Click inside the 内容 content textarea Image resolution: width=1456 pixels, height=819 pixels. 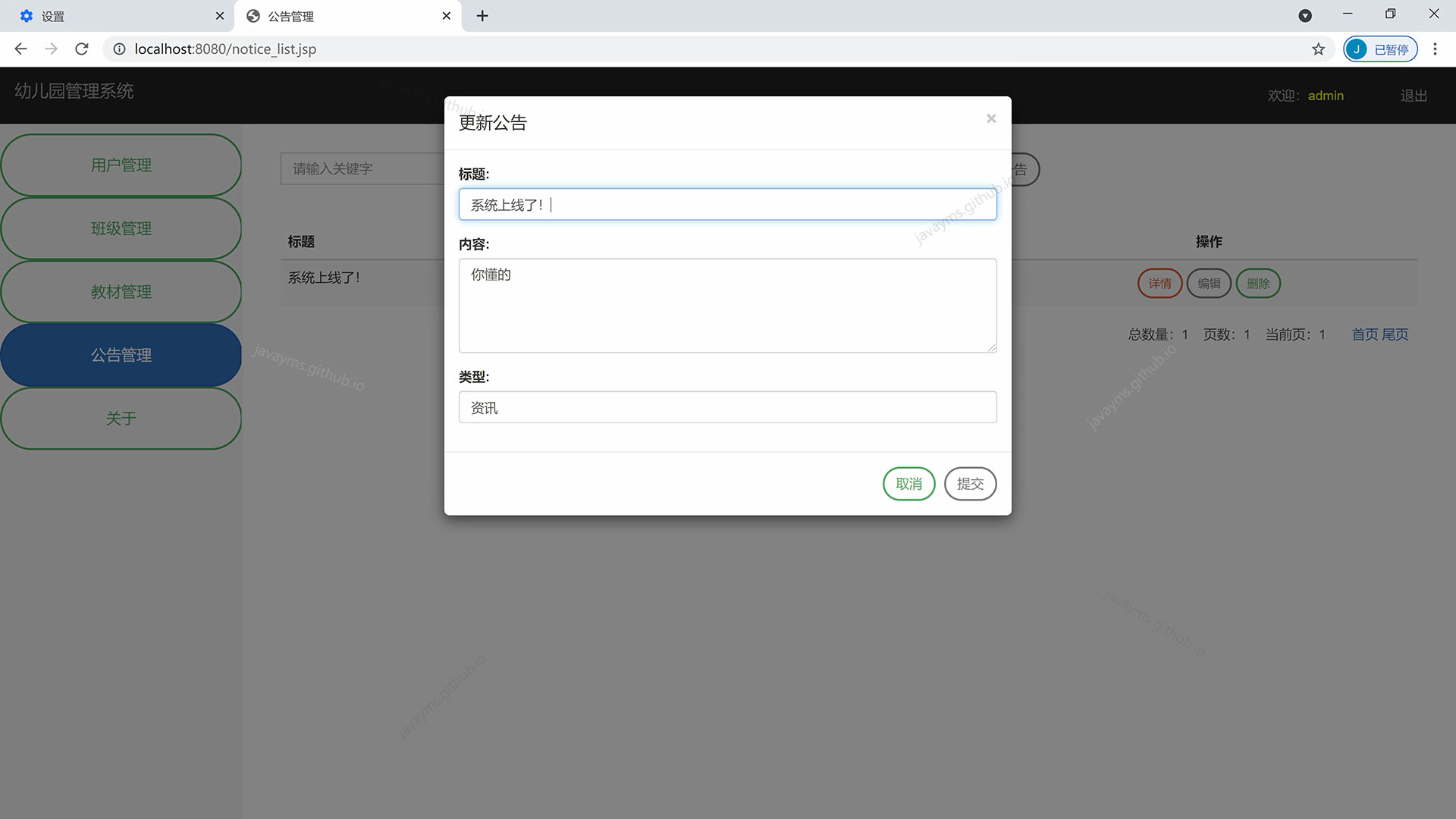pos(726,306)
